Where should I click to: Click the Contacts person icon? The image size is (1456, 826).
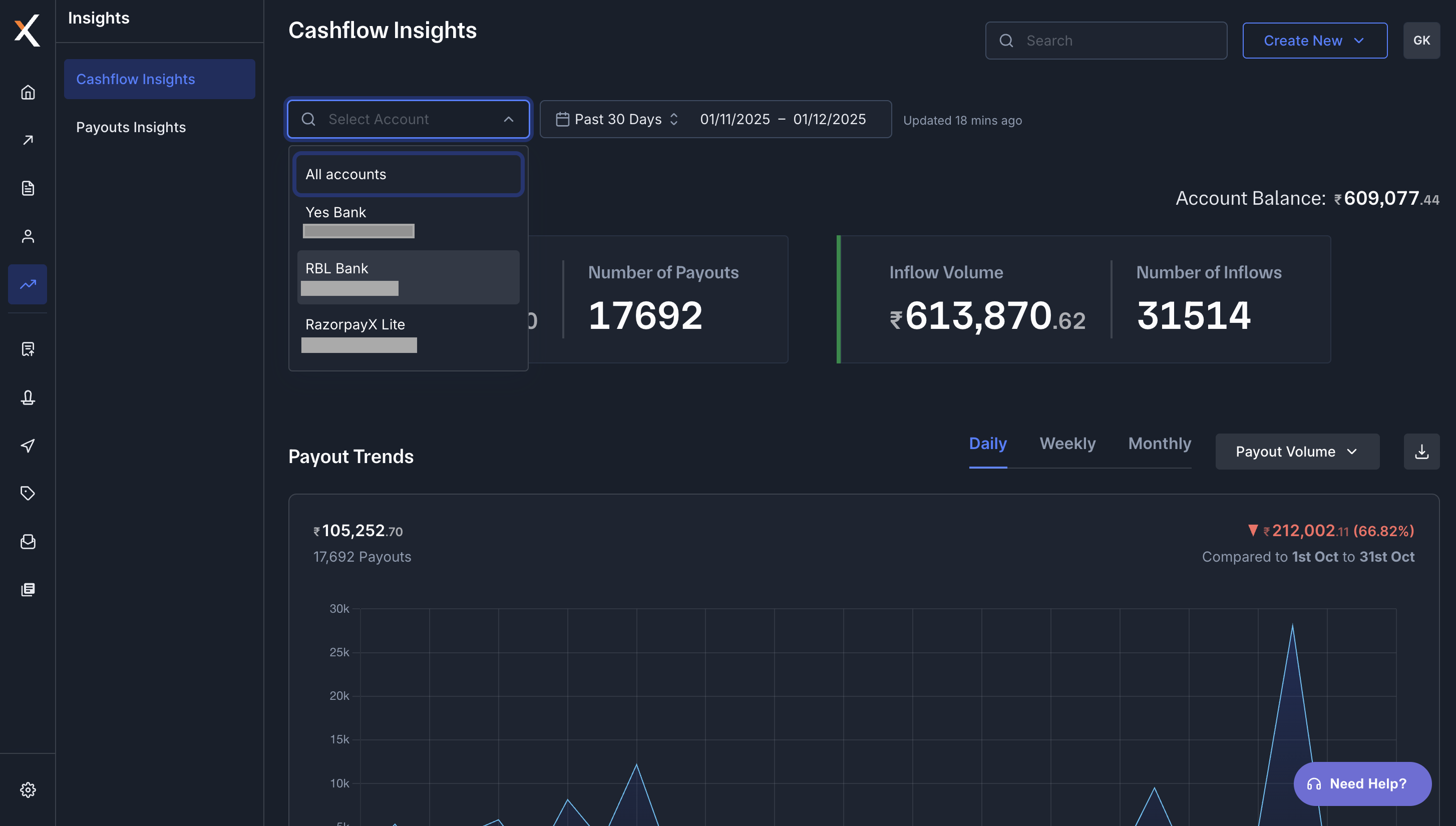(27, 236)
